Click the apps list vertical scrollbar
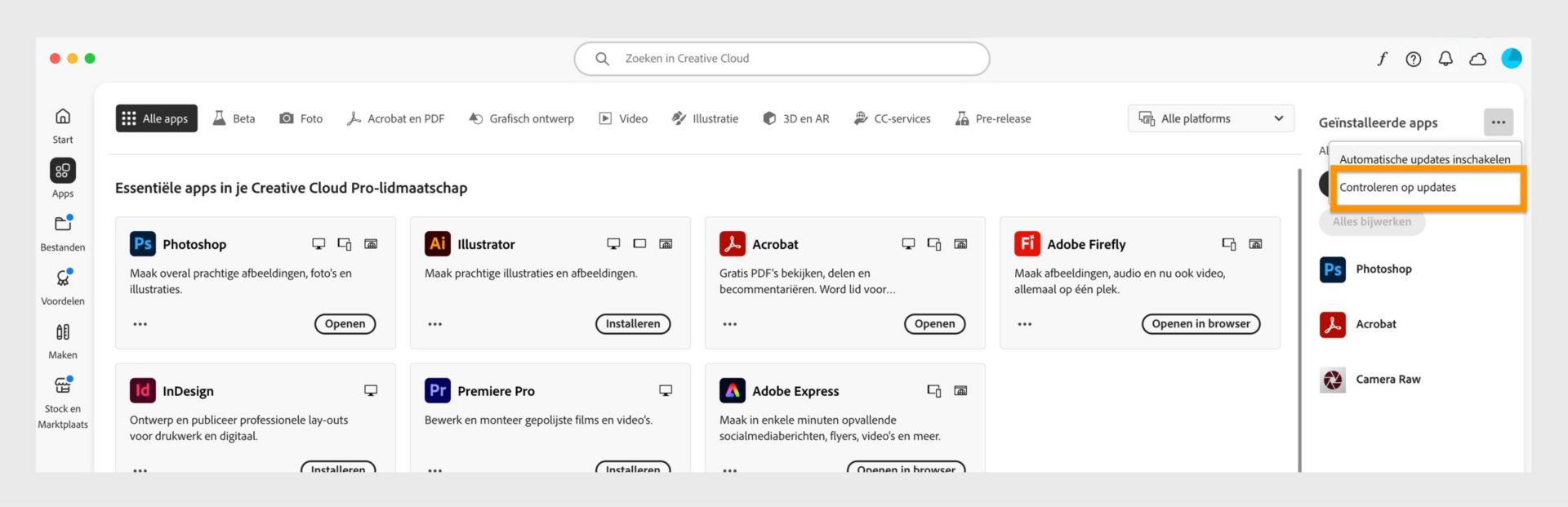This screenshot has width=1568, height=507. point(1299,318)
